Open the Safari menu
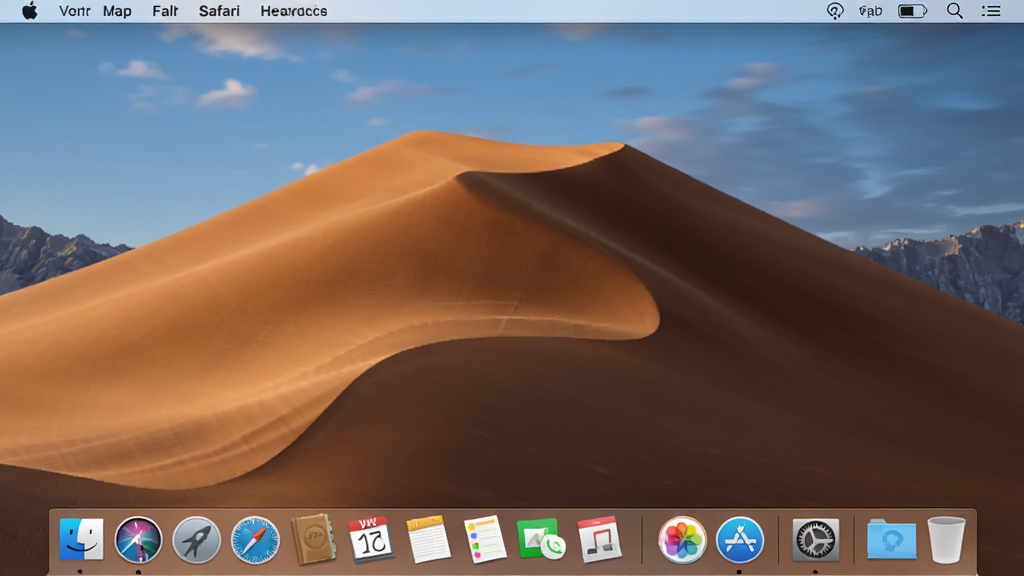The width and height of the screenshot is (1024, 576). coord(219,11)
